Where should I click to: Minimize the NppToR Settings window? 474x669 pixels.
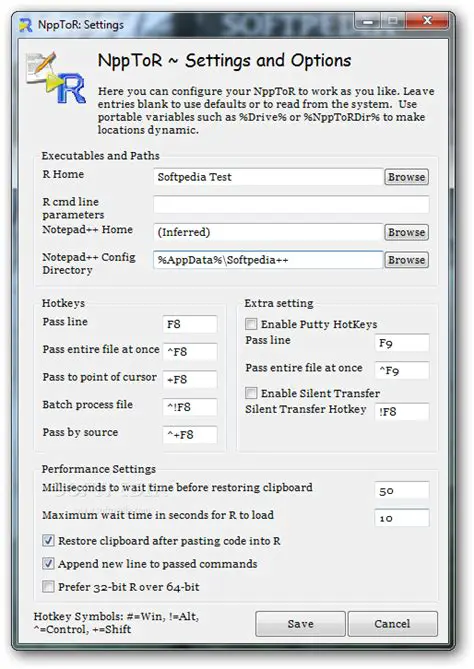[368, 20]
